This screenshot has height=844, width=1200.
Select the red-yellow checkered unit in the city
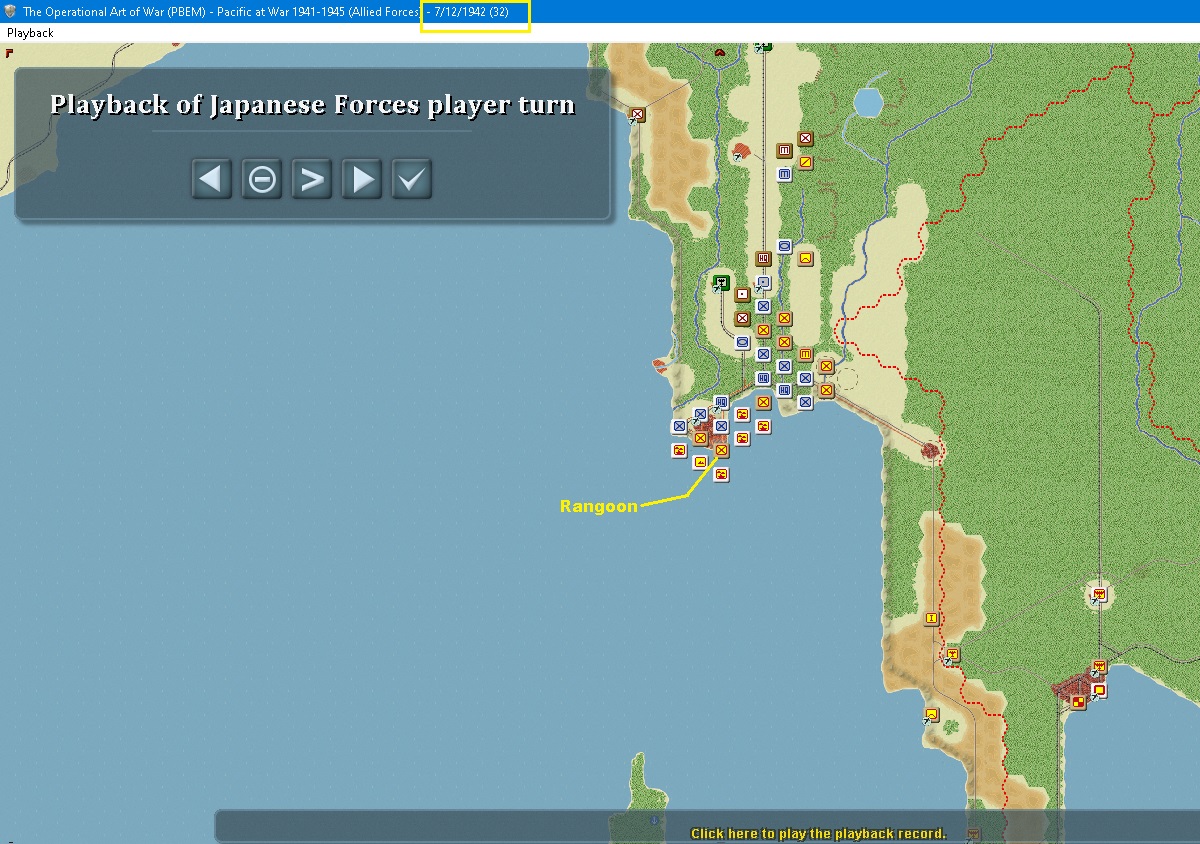coord(1078,703)
